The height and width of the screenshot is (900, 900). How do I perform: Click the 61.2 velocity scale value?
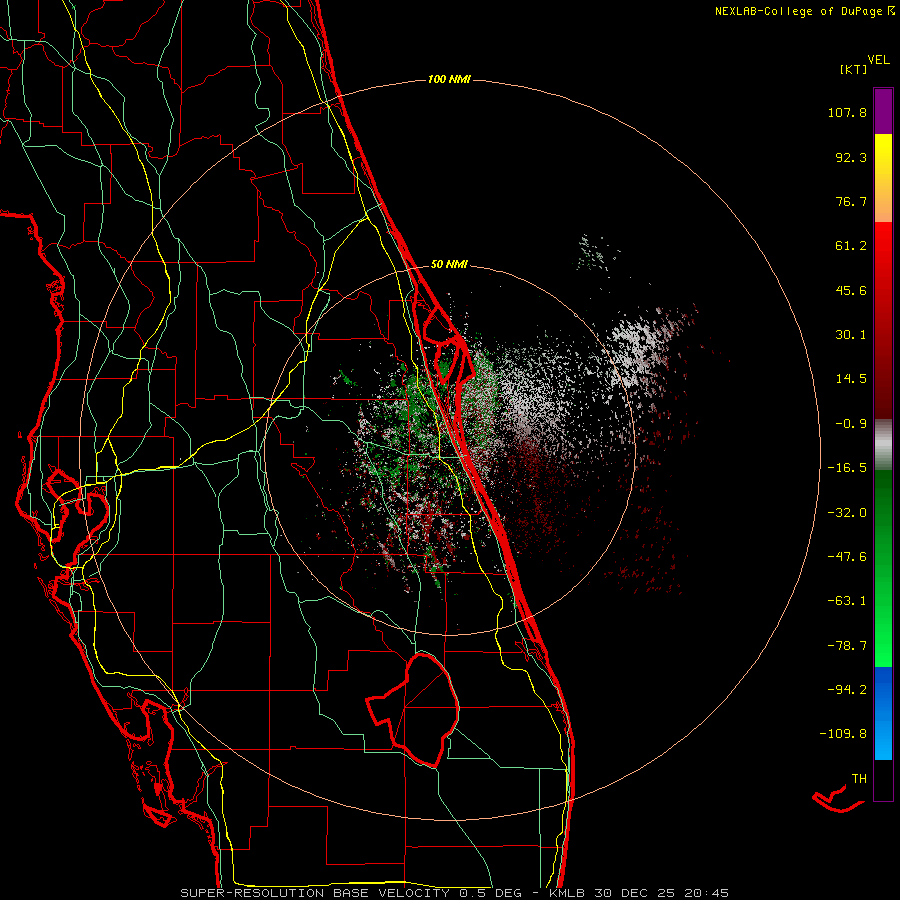click(851, 246)
